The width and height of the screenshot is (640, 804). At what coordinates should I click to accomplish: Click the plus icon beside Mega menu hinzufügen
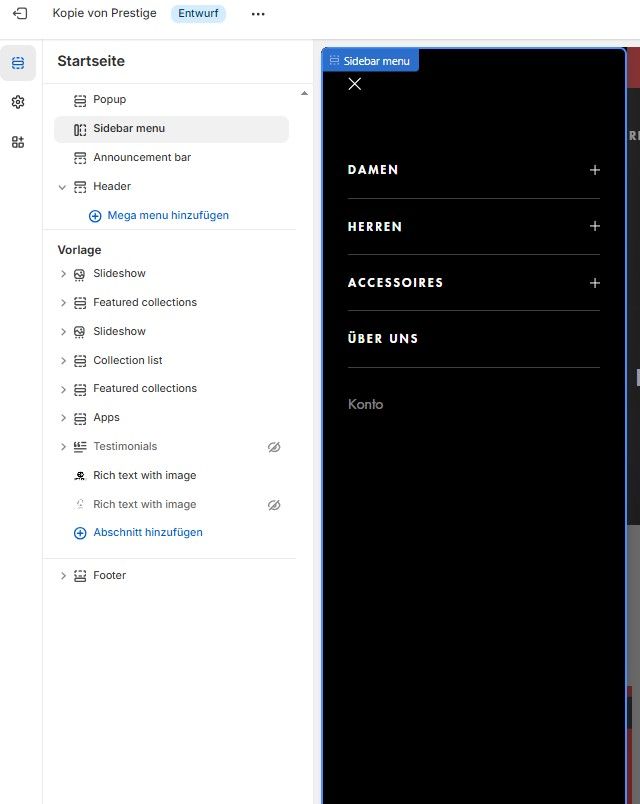[x=95, y=216]
